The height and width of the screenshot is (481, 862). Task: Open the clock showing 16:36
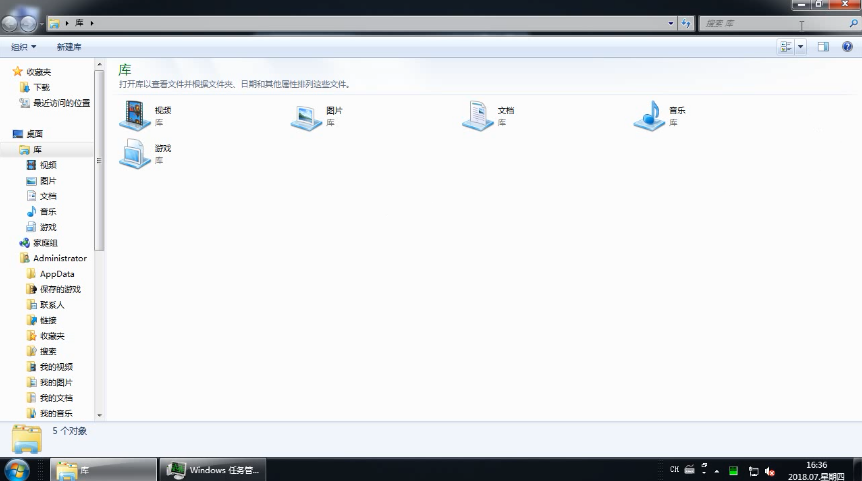pyautogui.click(x=816, y=471)
